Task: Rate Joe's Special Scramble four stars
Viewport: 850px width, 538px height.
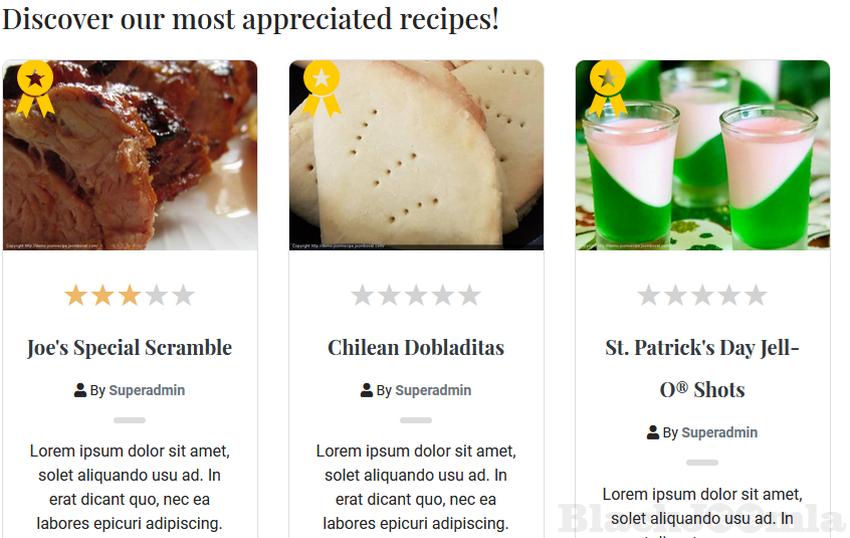Action: [x=156, y=296]
